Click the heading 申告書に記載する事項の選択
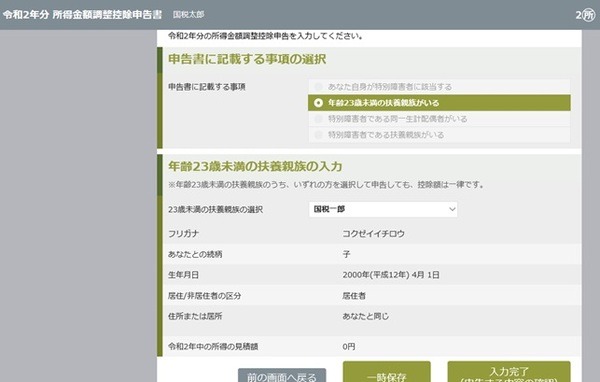Image resolution: width=600 pixels, height=382 pixels. point(247,59)
